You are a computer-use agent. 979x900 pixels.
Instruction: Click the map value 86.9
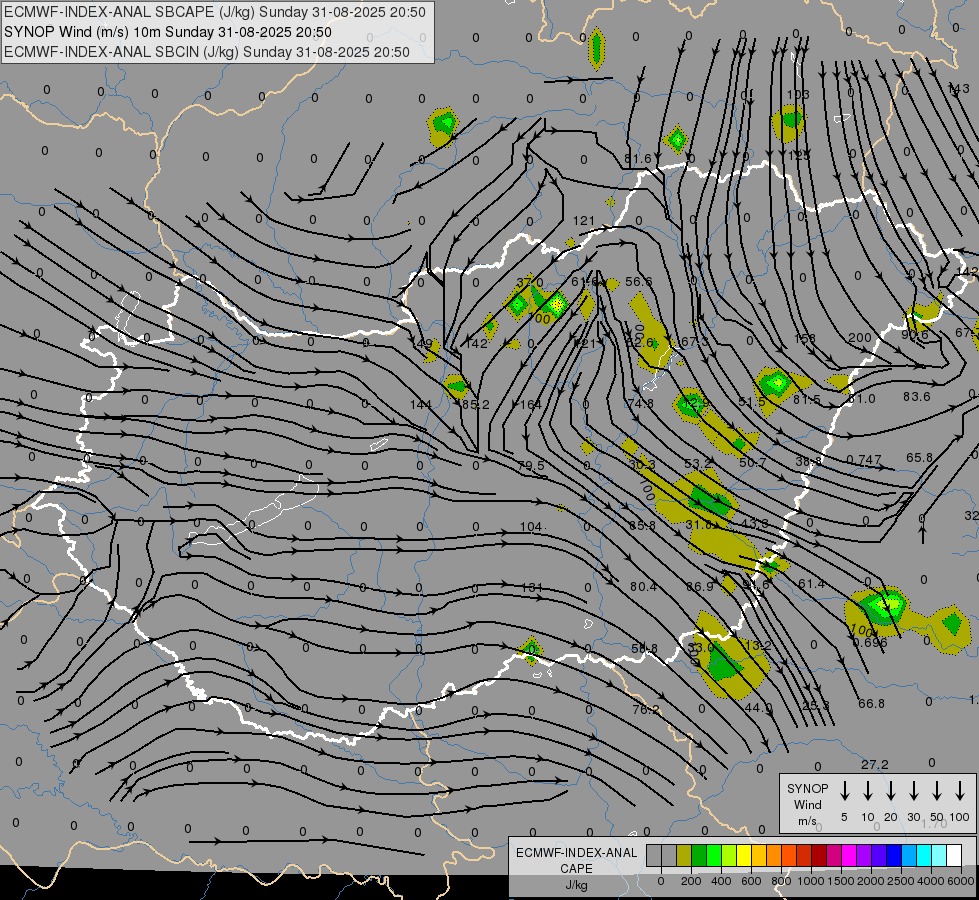tap(699, 586)
